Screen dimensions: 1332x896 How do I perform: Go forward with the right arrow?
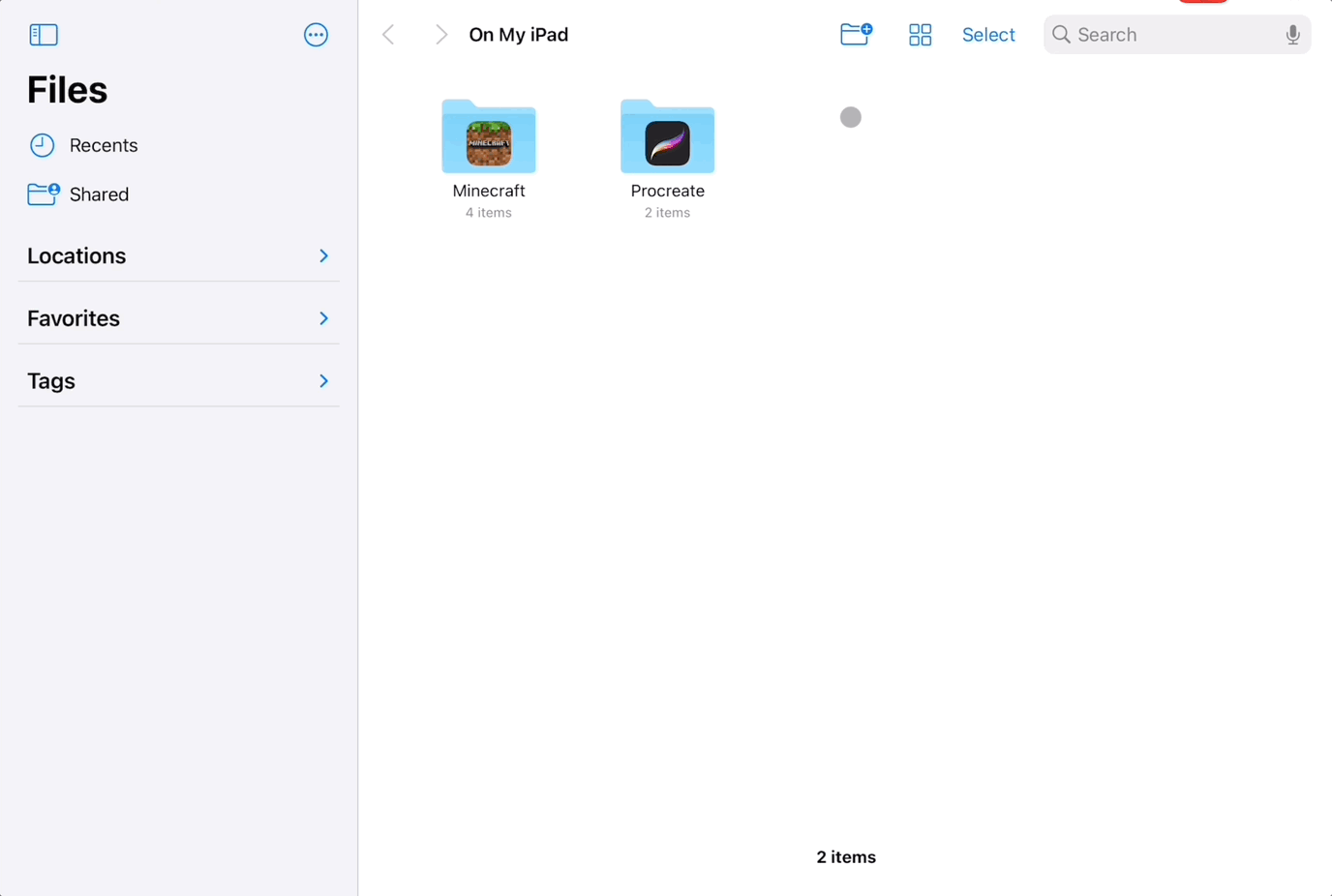(441, 35)
